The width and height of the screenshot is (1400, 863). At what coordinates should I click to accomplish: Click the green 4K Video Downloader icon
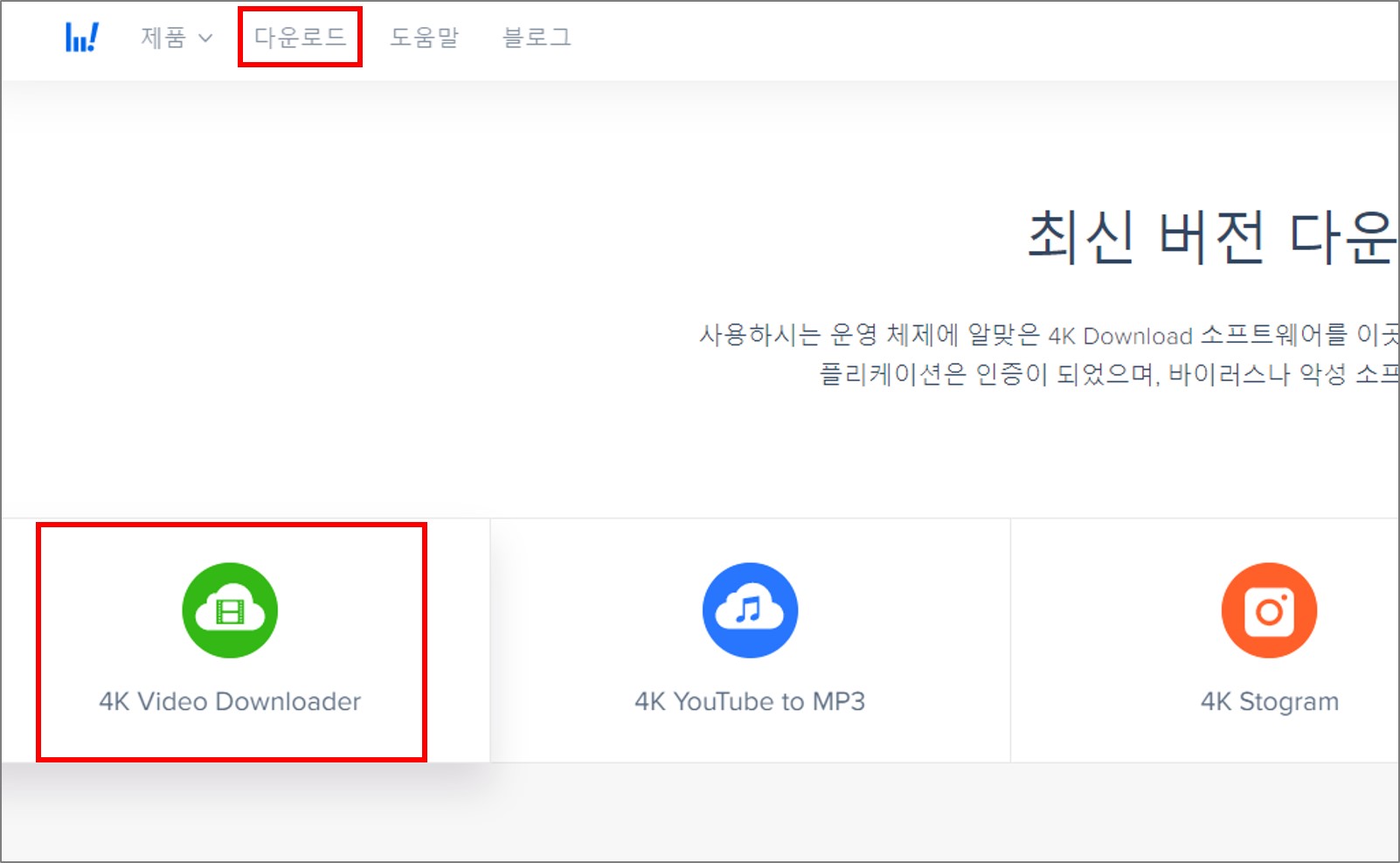pos(230,610)
